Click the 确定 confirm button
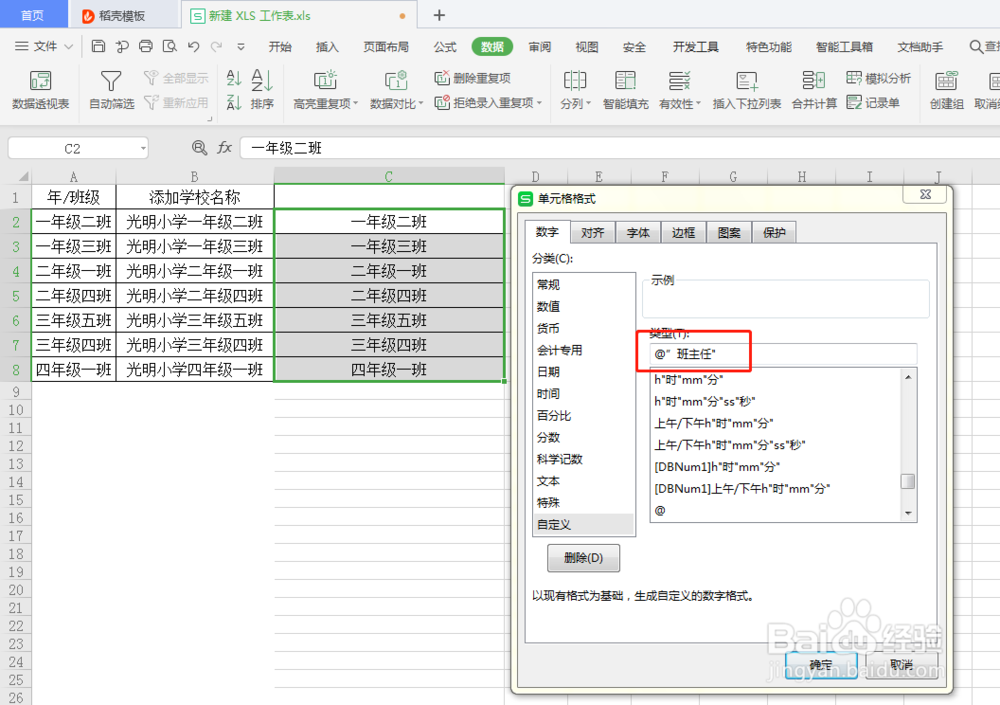This screenshot has width=1000, height=705. click(x=820, y=664)
